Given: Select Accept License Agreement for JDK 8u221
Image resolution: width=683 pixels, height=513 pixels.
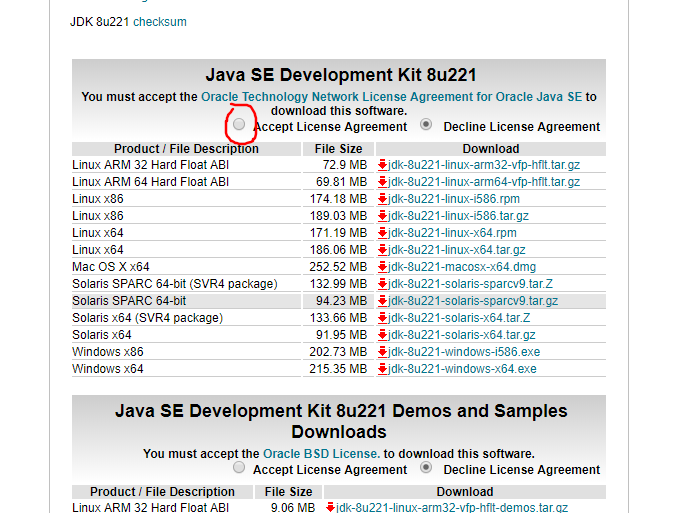Looking at the screenshot, I should click(x=239, y=125).
